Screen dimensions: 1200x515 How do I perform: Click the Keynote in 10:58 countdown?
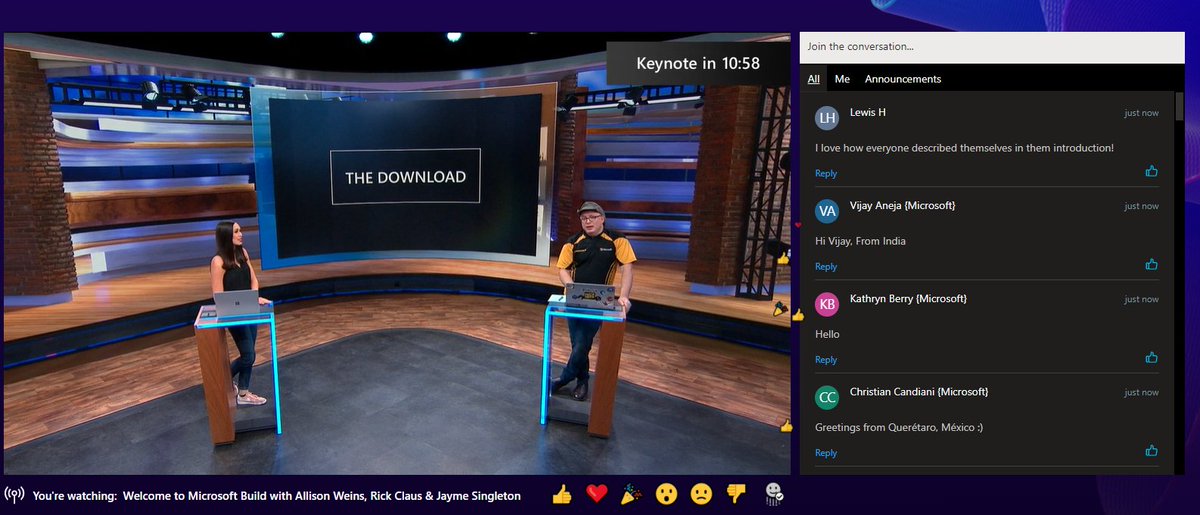pos(698,63)
